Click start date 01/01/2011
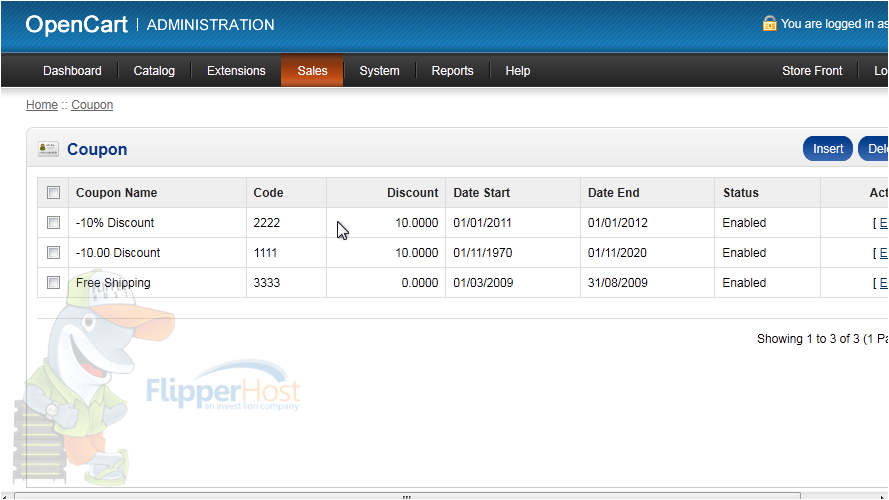Screen dimensions: 889x500 (482, 223)
